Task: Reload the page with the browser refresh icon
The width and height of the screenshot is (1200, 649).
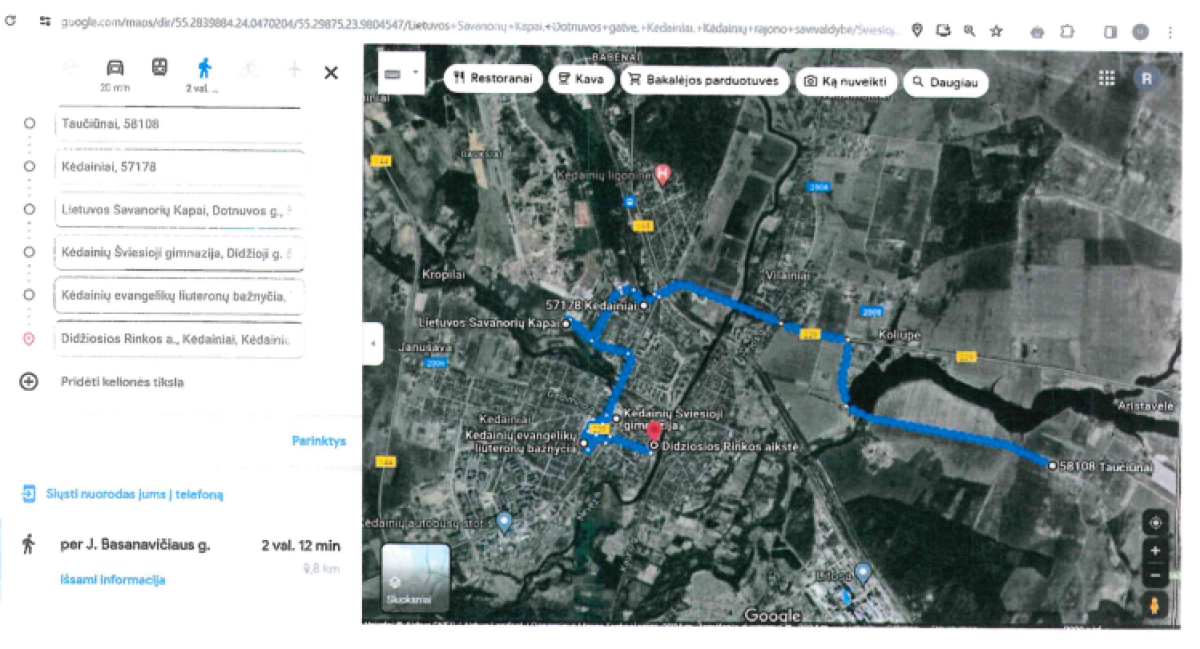Action: point(10,20)
